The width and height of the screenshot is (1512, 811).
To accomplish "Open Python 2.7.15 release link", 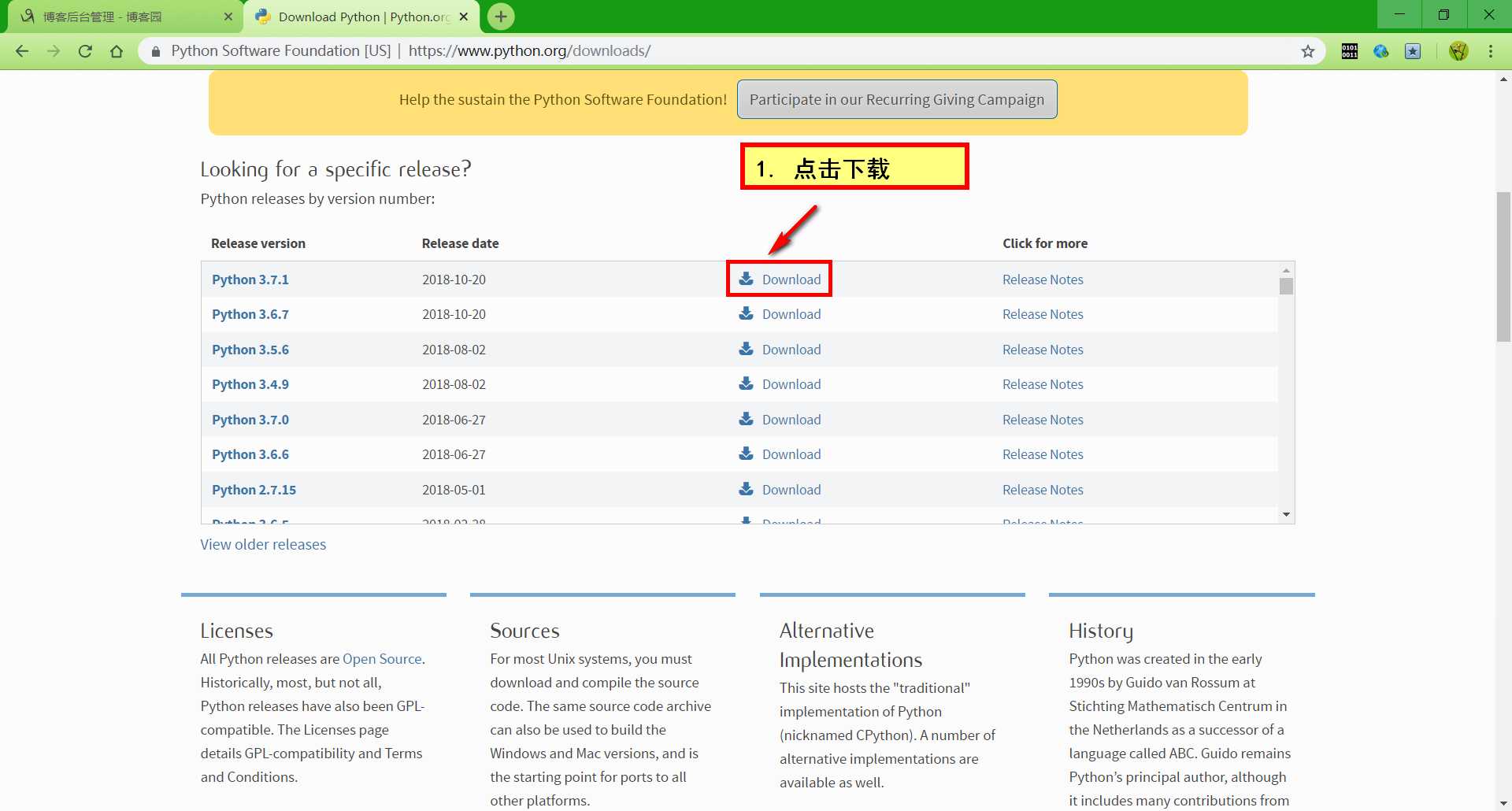I will tap(254, 490).
